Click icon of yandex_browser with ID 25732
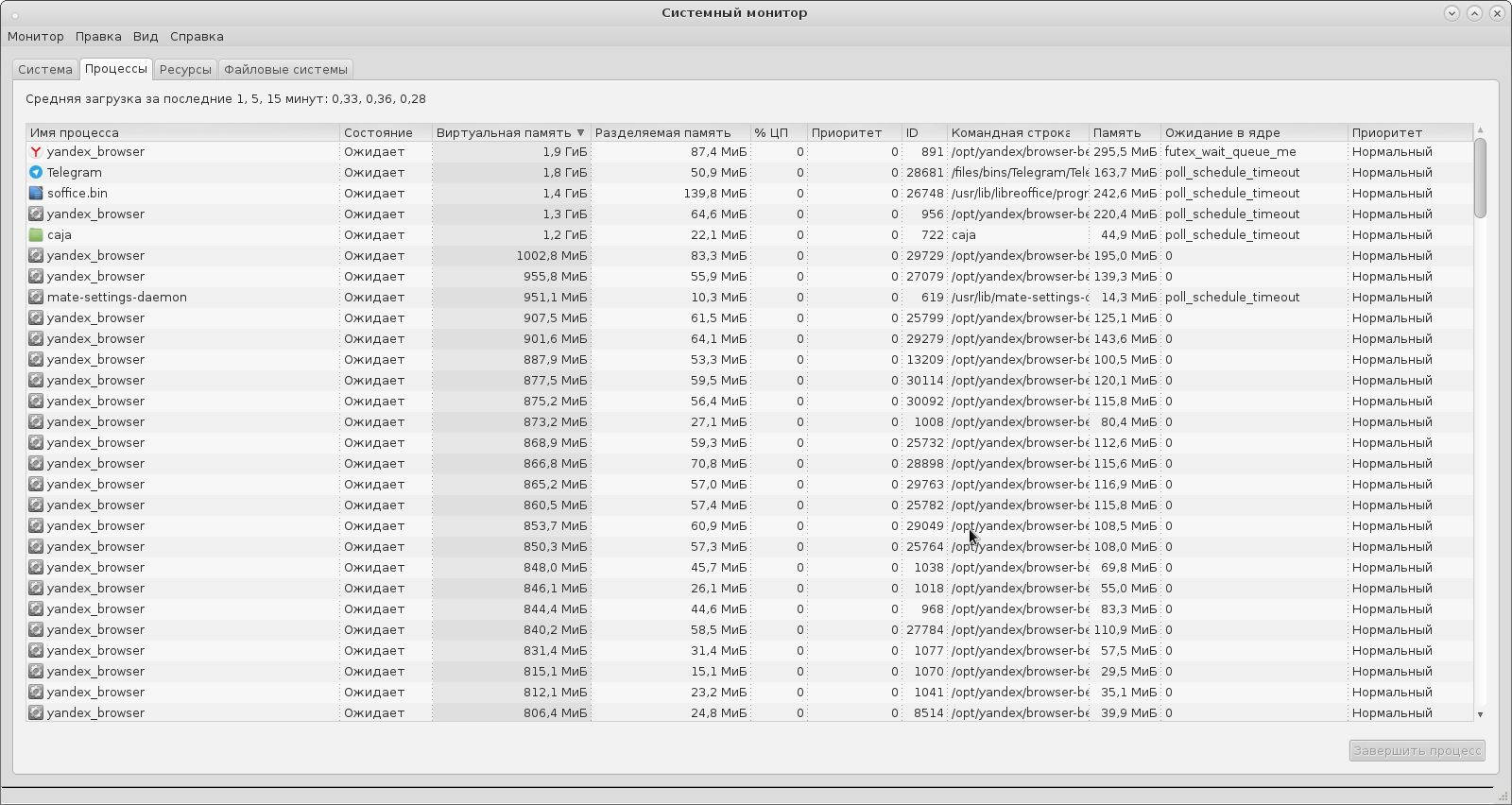The image size is (1512, 805). tap(36, 443)
